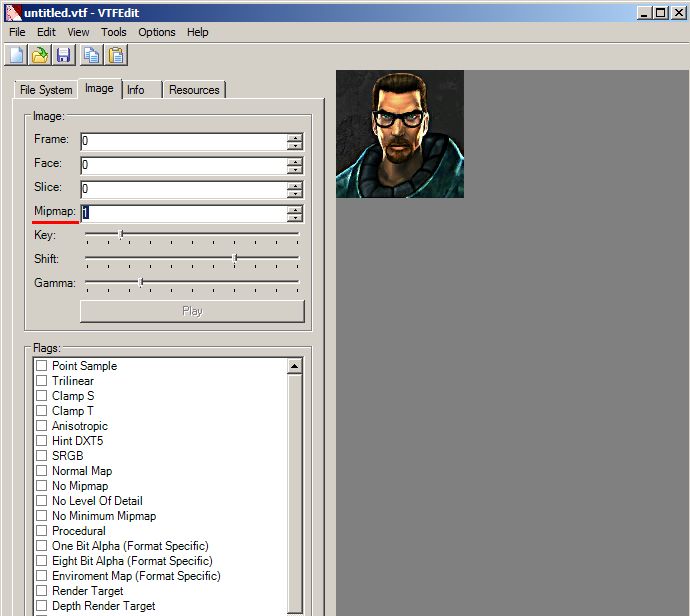This screenshot has height=616, width=690.
Task: Click the New file toolbar icon
Action: click(16, 55)
